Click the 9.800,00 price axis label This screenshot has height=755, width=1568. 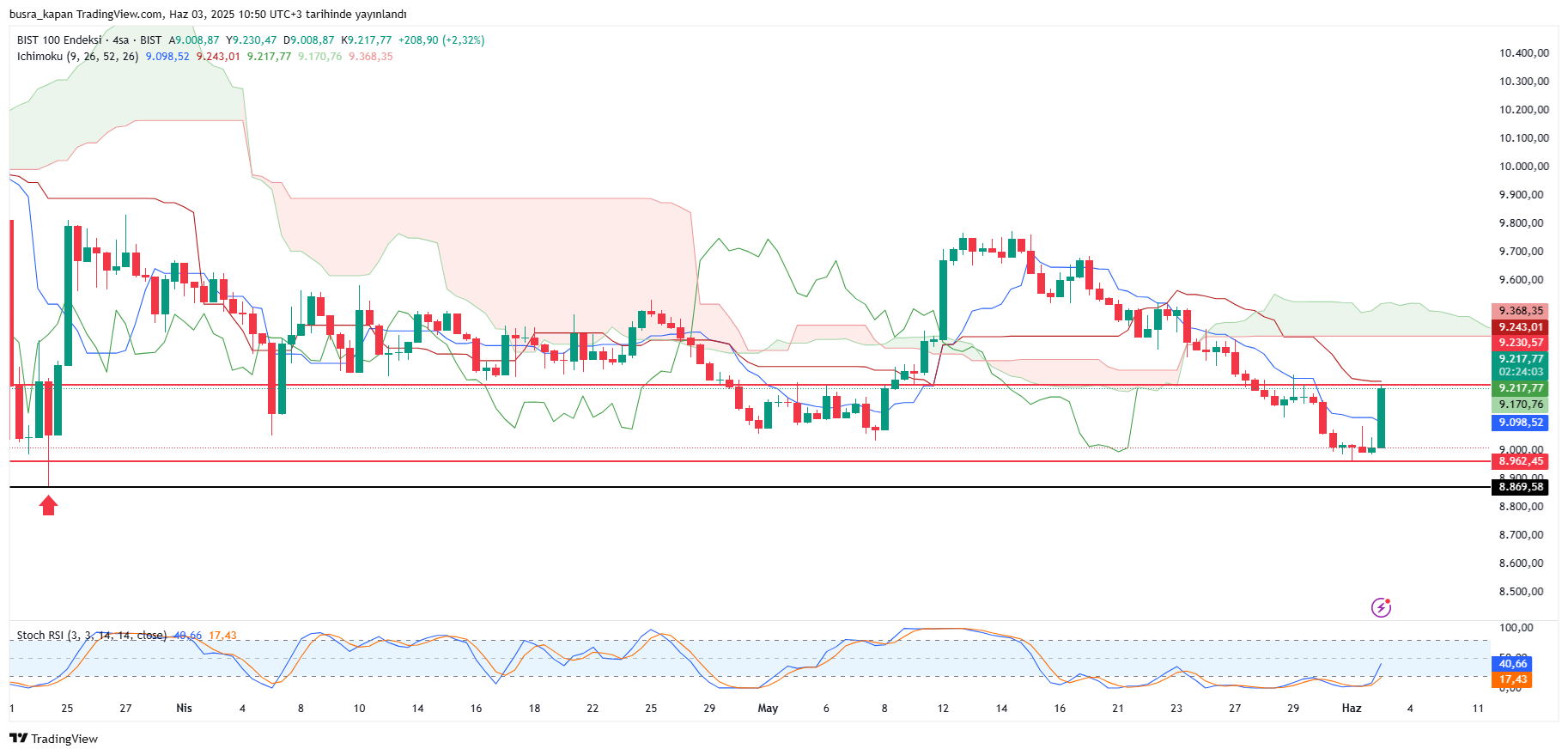point(1521,223)
